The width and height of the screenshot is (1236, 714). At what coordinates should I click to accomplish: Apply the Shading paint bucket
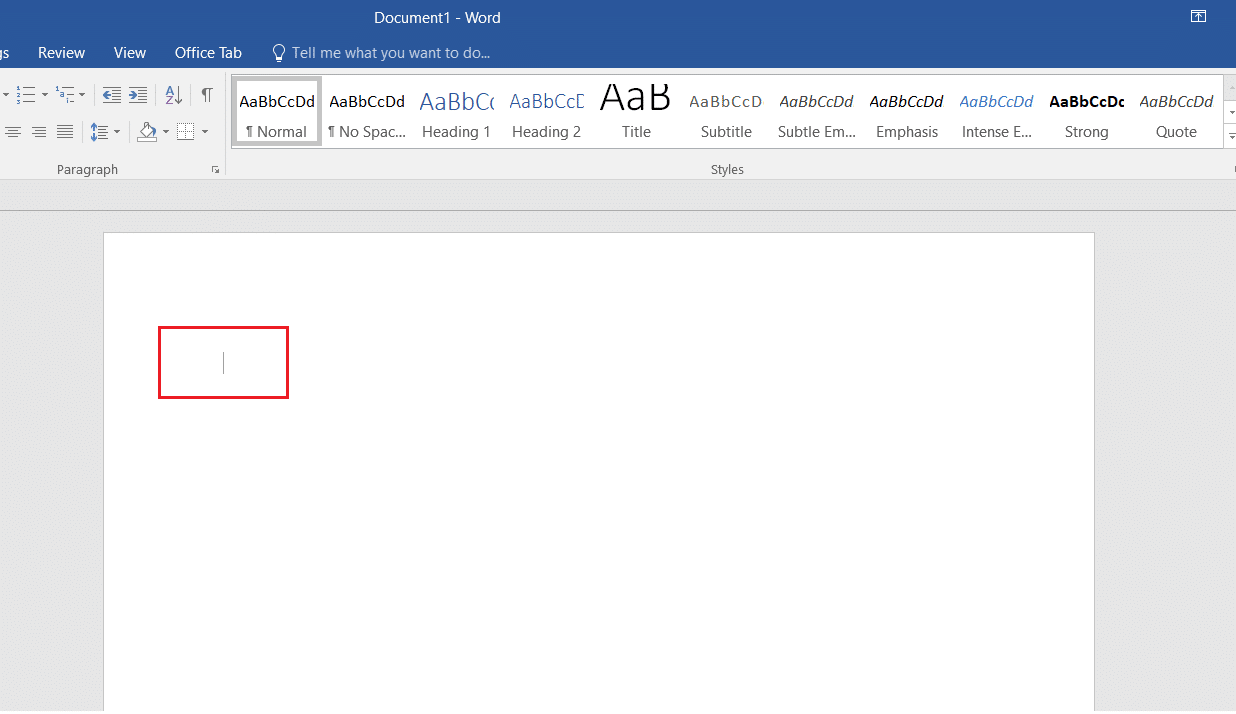pyautogui.click(x=147, y=132)
